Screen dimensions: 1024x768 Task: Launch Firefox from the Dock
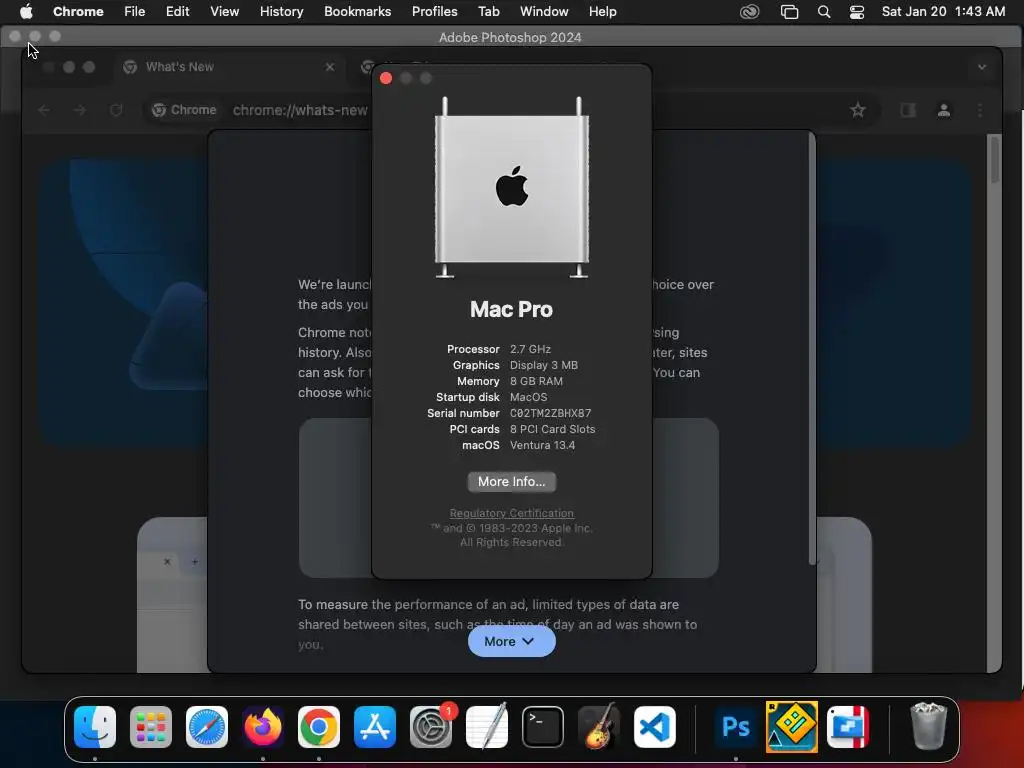tap(263, 727)
